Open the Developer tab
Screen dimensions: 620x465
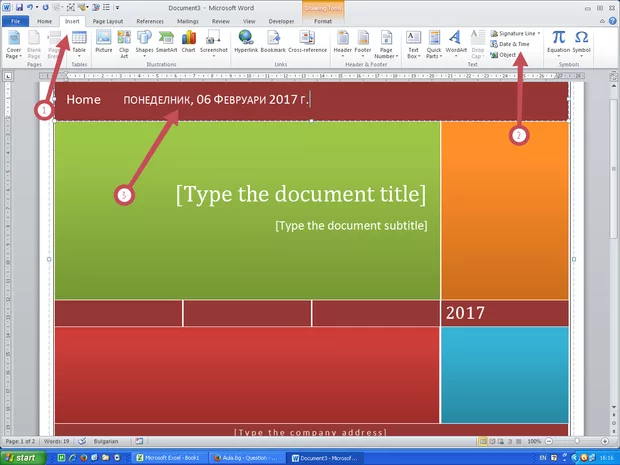(281, 21)
